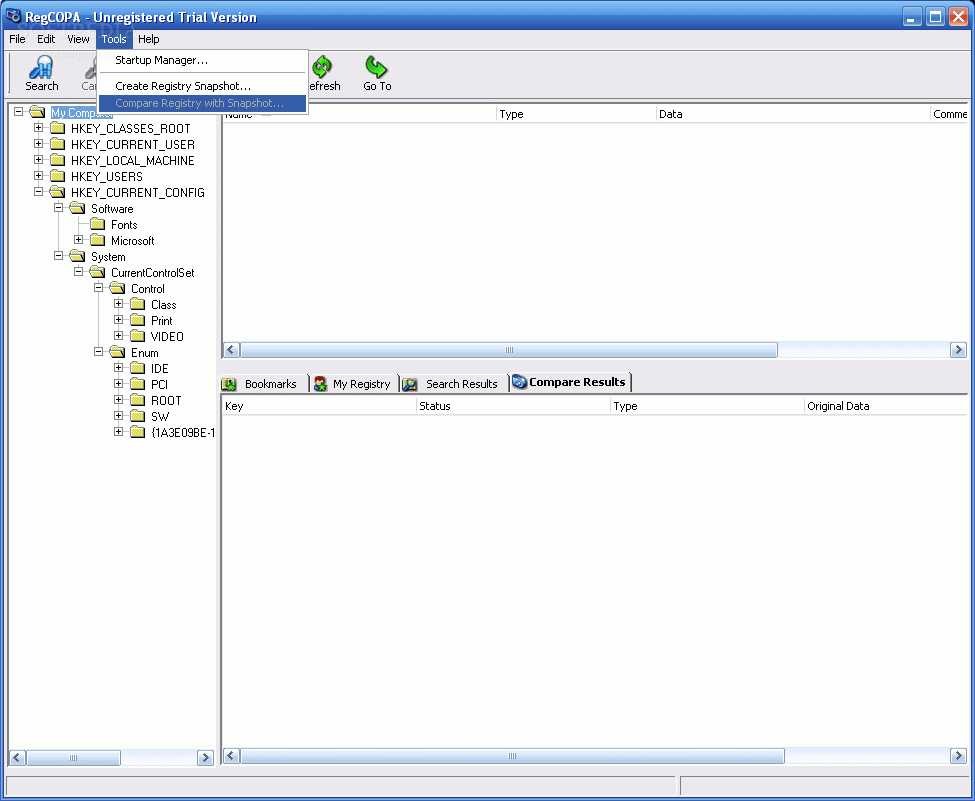The width and height of the screenshot is (975, 801).
Task: Click the HKEY_CLASSES_ROOT folder icon
Action: pyautogui.click(x=58, y=129)
